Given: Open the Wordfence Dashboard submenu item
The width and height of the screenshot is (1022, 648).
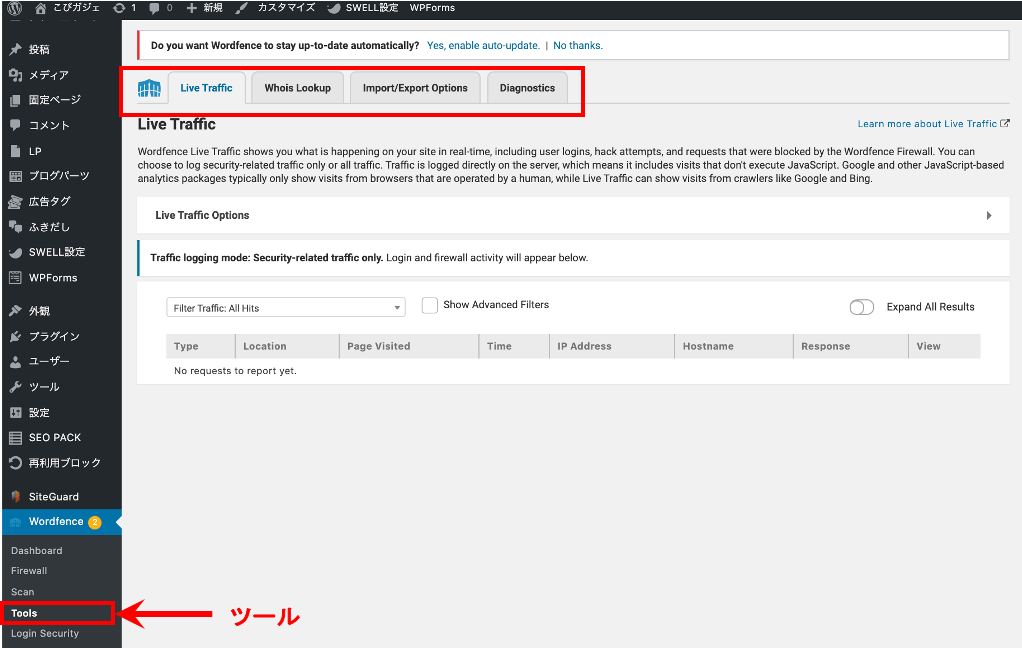Looking at the screenshot, I should [x=36, y=551].
